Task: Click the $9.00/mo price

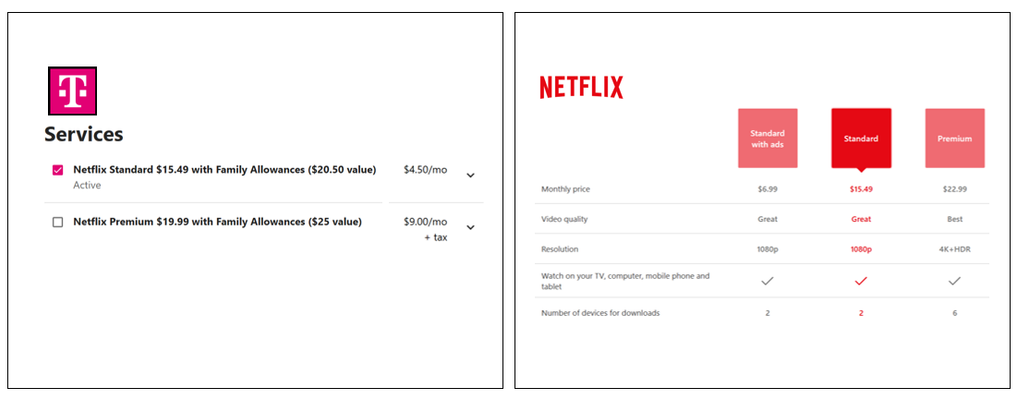Action: coord(425,222)
